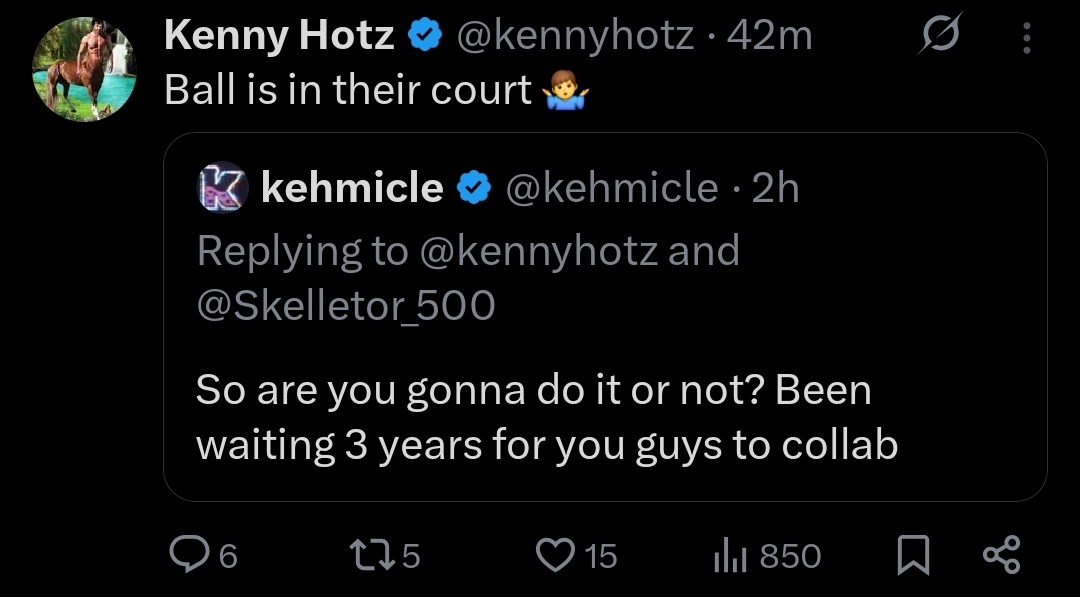Viewport: 1080px width, 597px height.
Task: Click the kehmicle display name
Action: [352, 187]
